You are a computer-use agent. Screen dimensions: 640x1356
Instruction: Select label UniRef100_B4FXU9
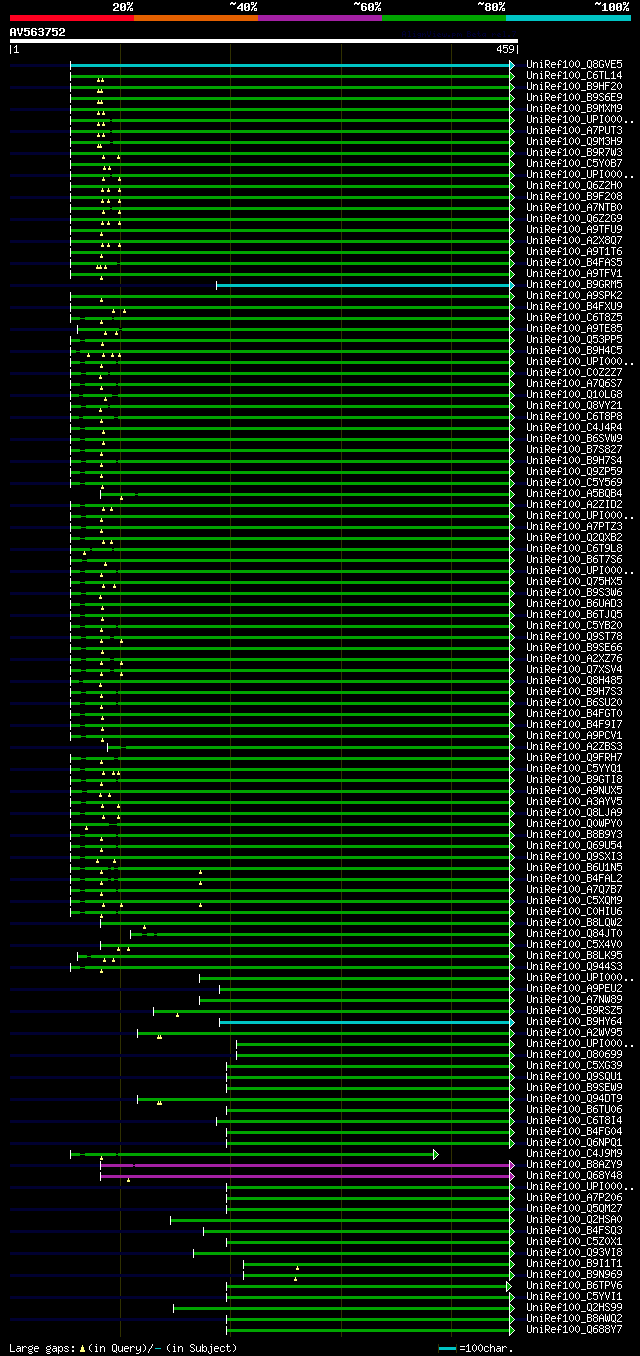574,306
